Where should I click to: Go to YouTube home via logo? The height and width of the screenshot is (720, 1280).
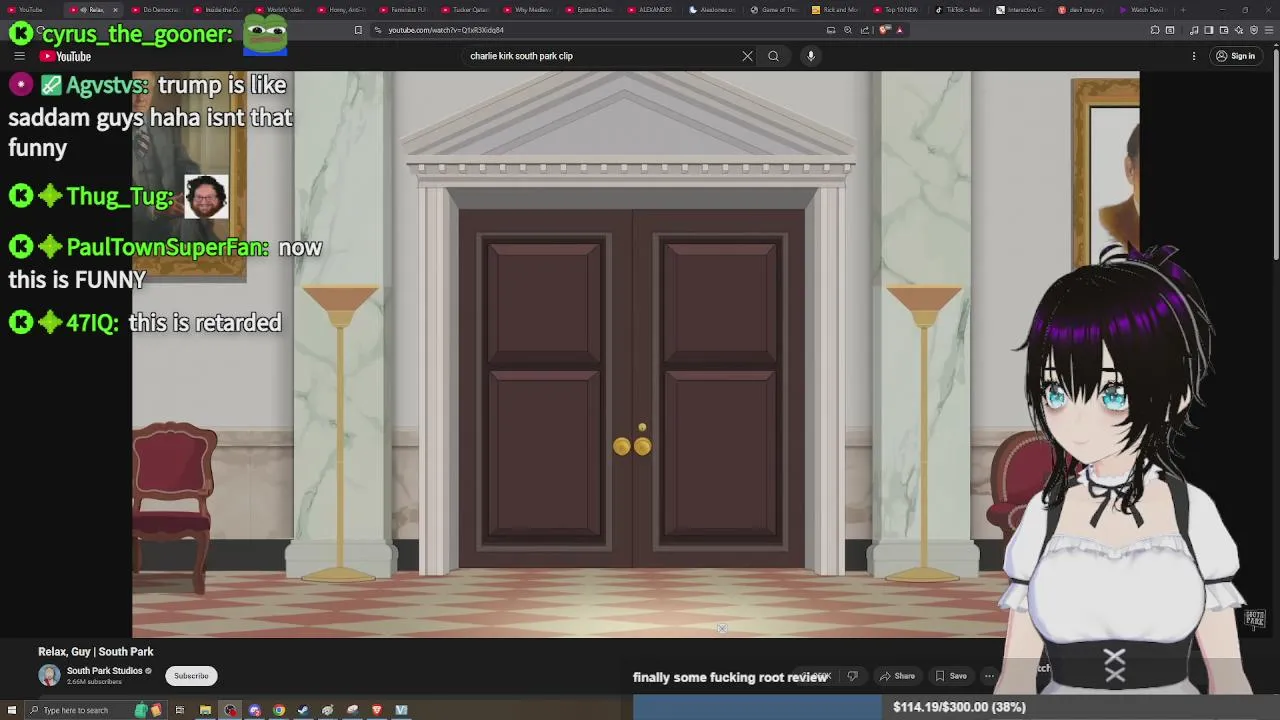(65, 56)
